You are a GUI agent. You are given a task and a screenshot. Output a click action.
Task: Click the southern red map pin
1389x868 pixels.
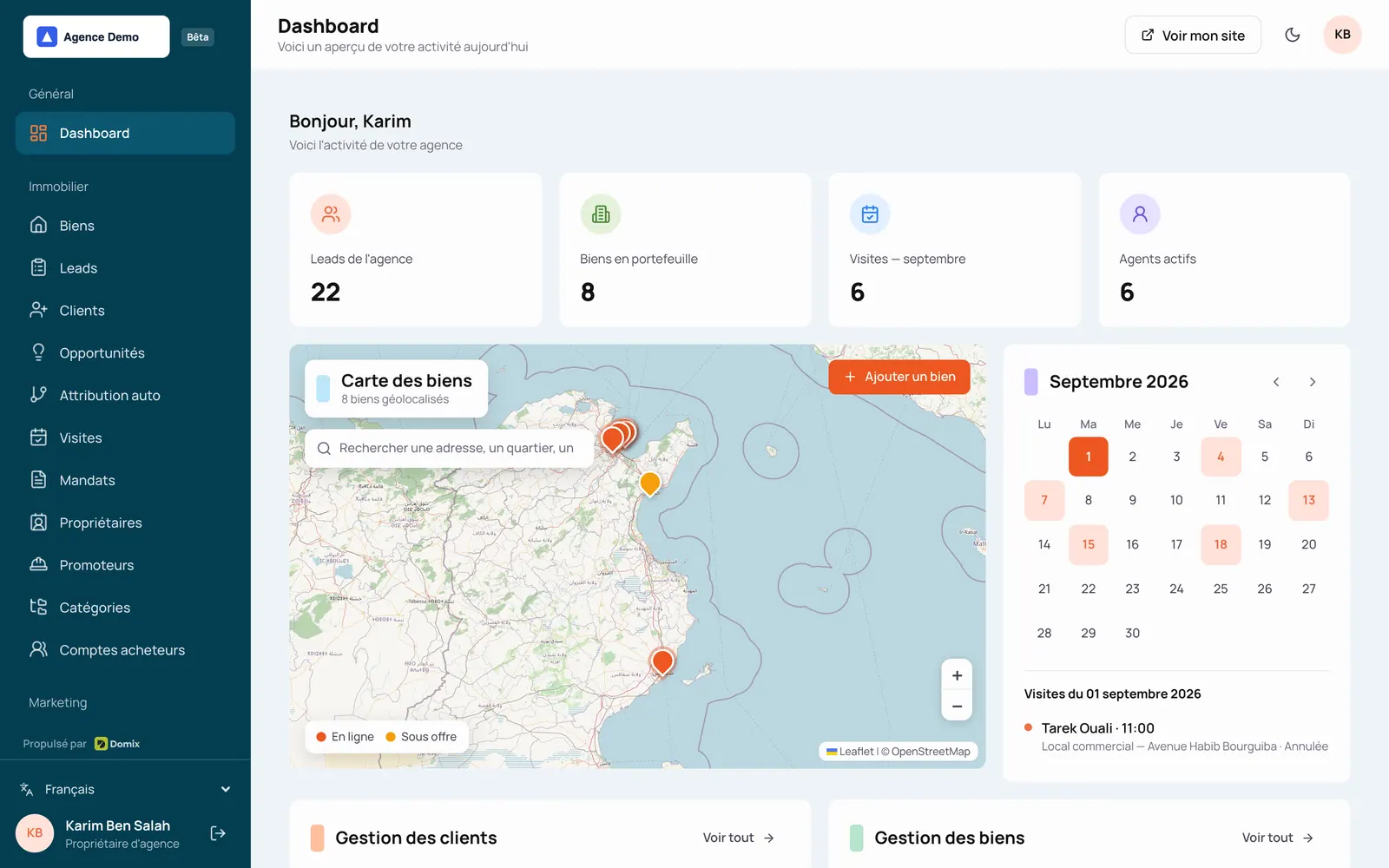coord(662,663)
